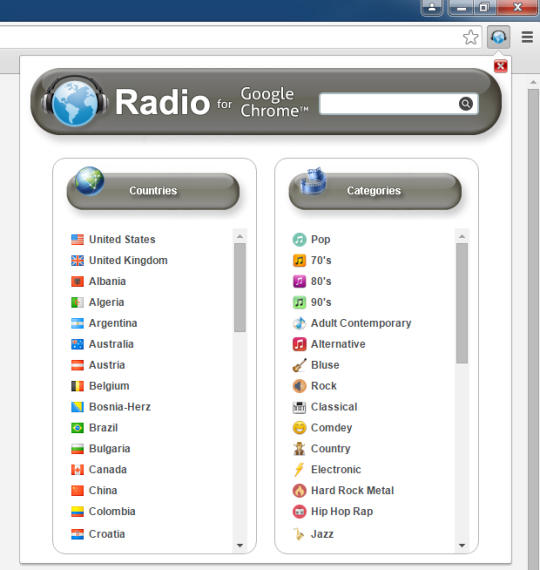Open the Categories header section
The height and width of the screenshot is (570, 540).
pyautogui.click(x=375, y=190)
